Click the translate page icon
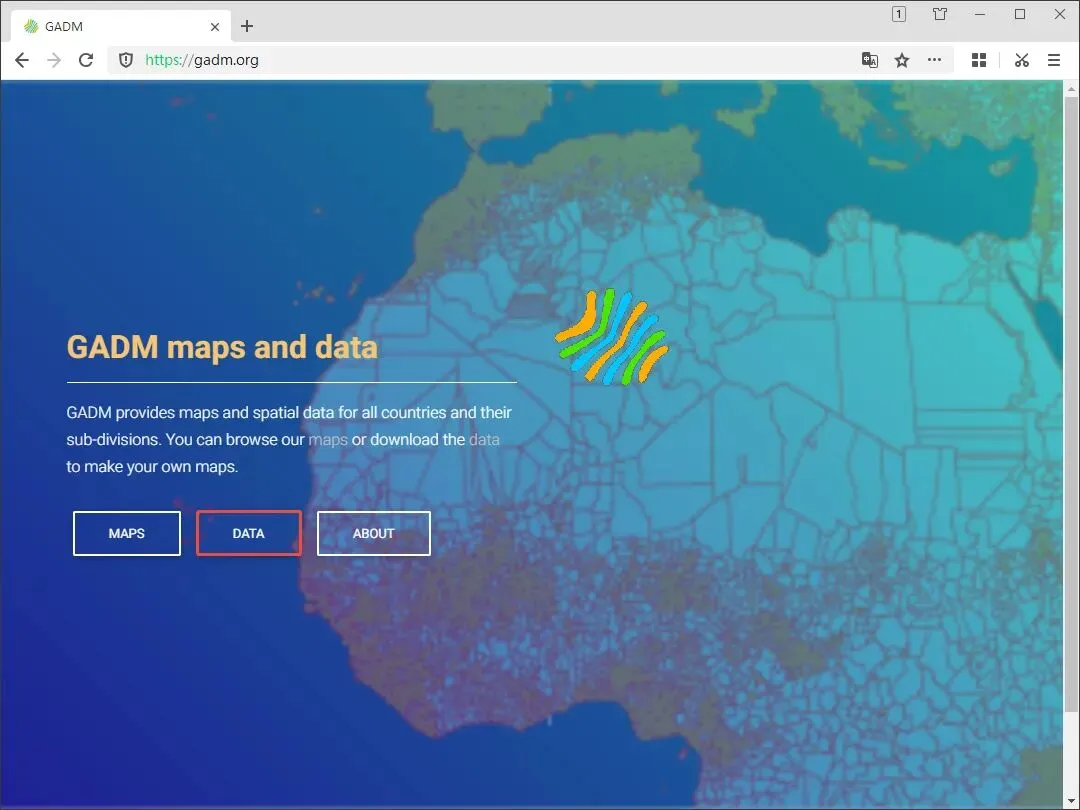This screenshot has width=1080, height=810. point(870,60)
